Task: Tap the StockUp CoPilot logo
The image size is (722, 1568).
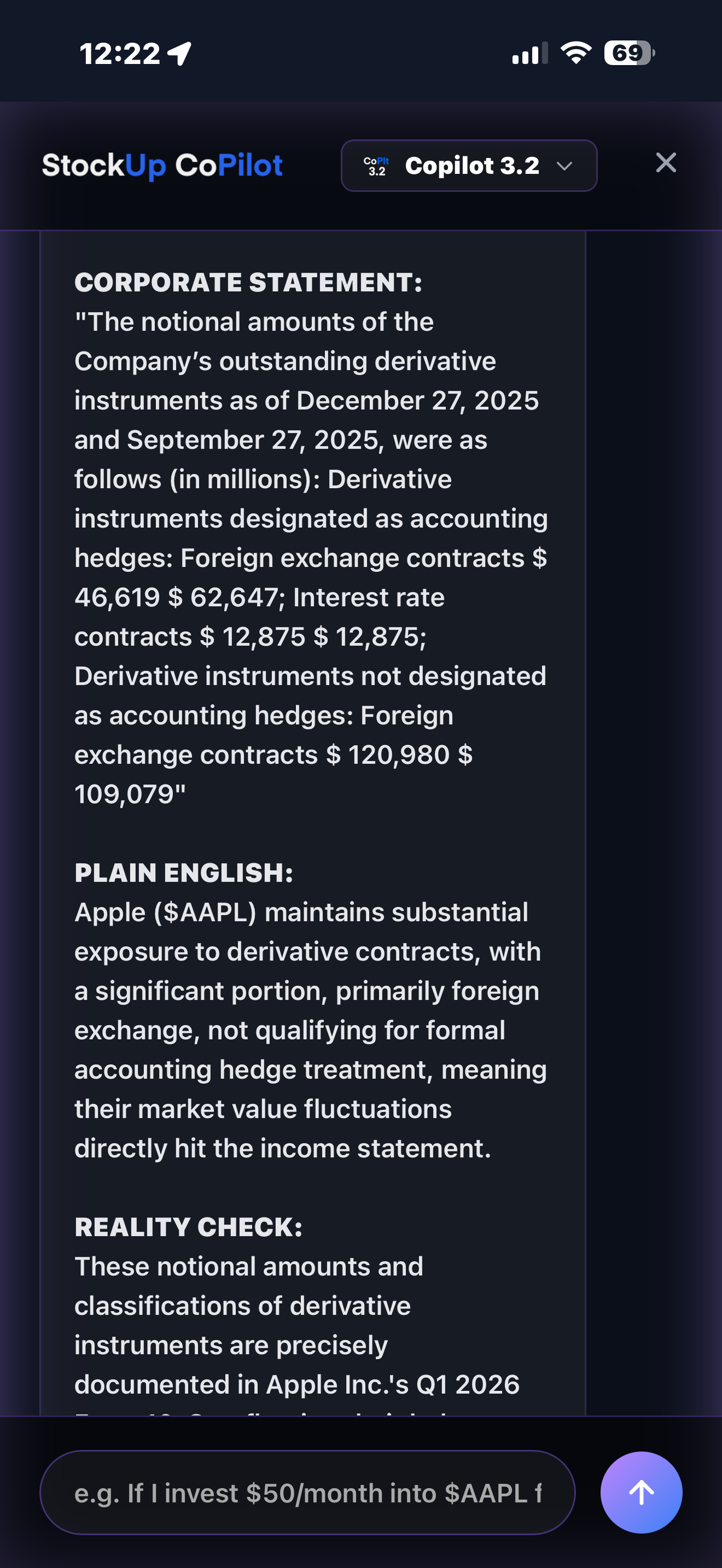Action: coord(161,165)
